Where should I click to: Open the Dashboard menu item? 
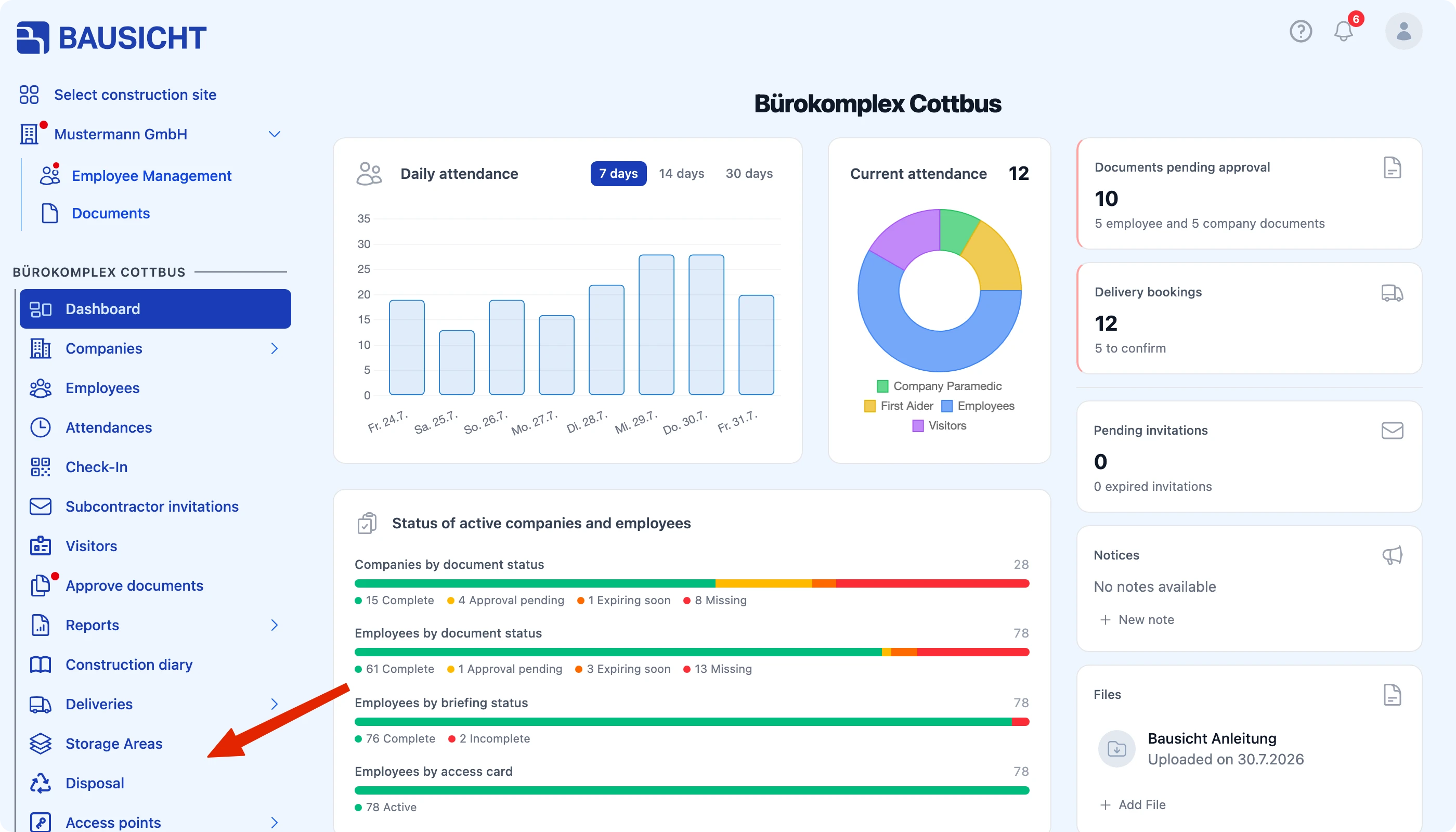(x=155, y=309)
